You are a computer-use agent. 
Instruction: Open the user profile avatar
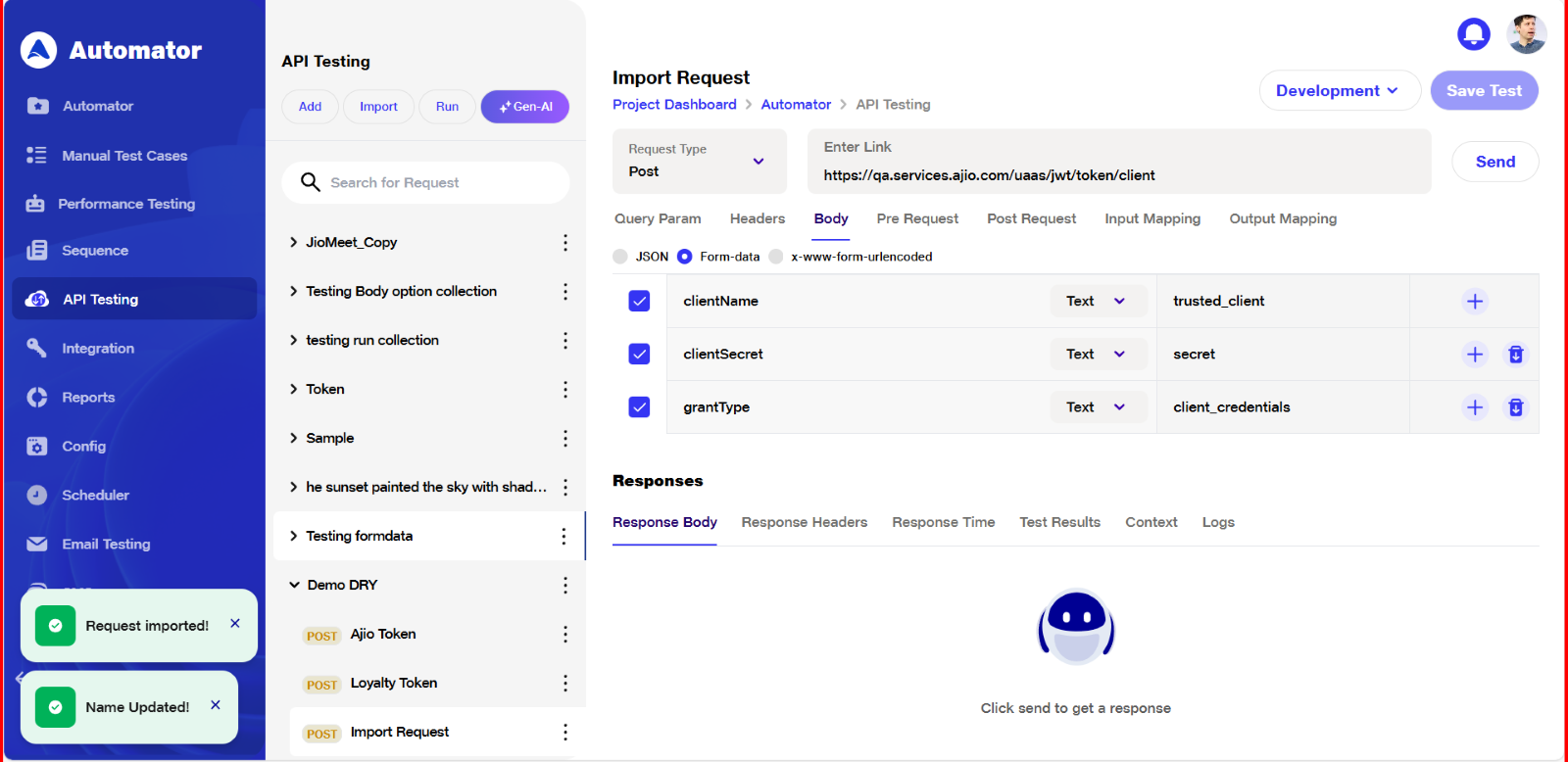click(x=1526, y=34)
